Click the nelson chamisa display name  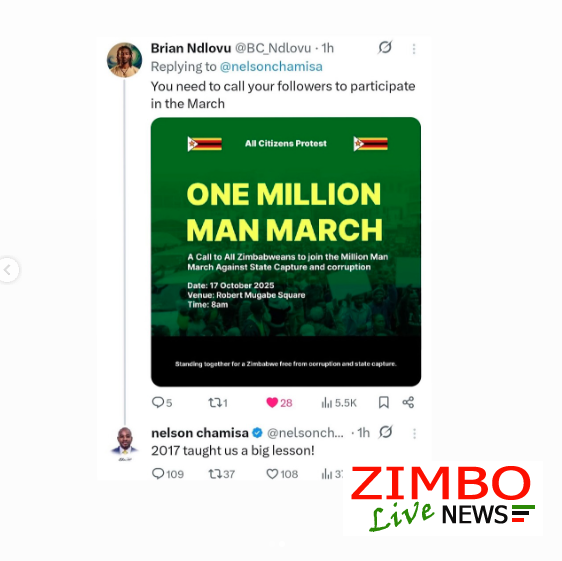(200, 433)
